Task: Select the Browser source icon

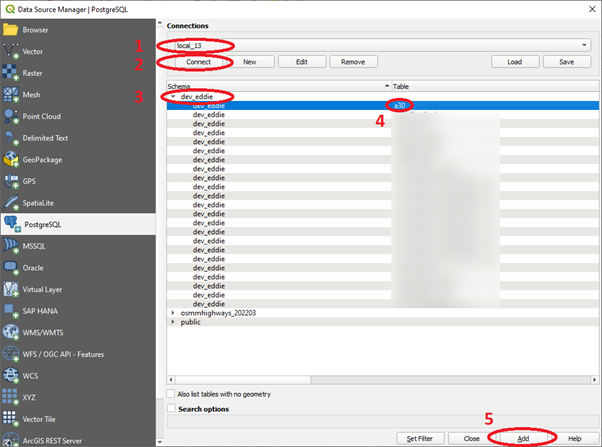Action: [12, 29]
